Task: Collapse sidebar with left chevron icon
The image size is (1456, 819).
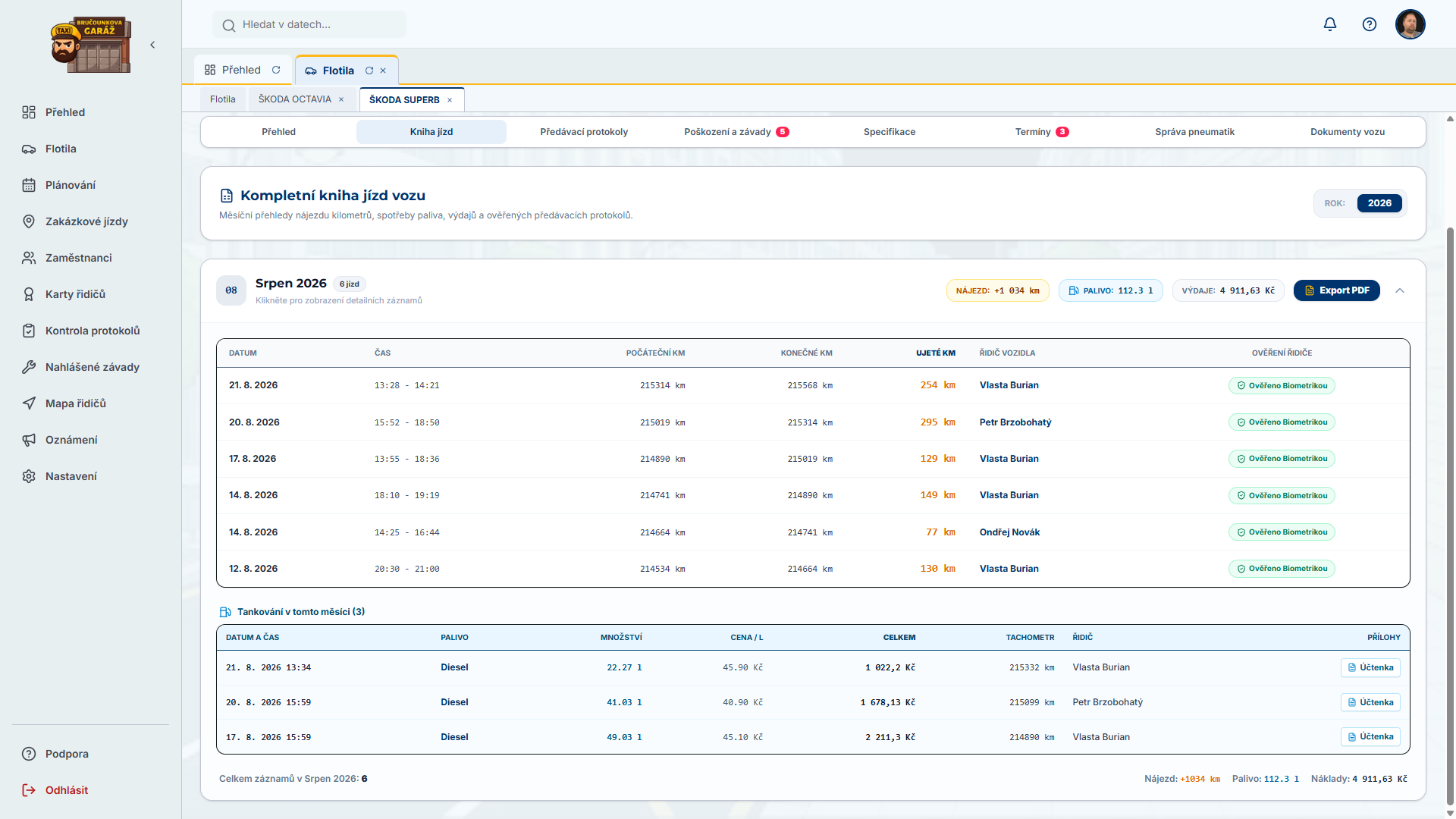Action: (152, 45)
